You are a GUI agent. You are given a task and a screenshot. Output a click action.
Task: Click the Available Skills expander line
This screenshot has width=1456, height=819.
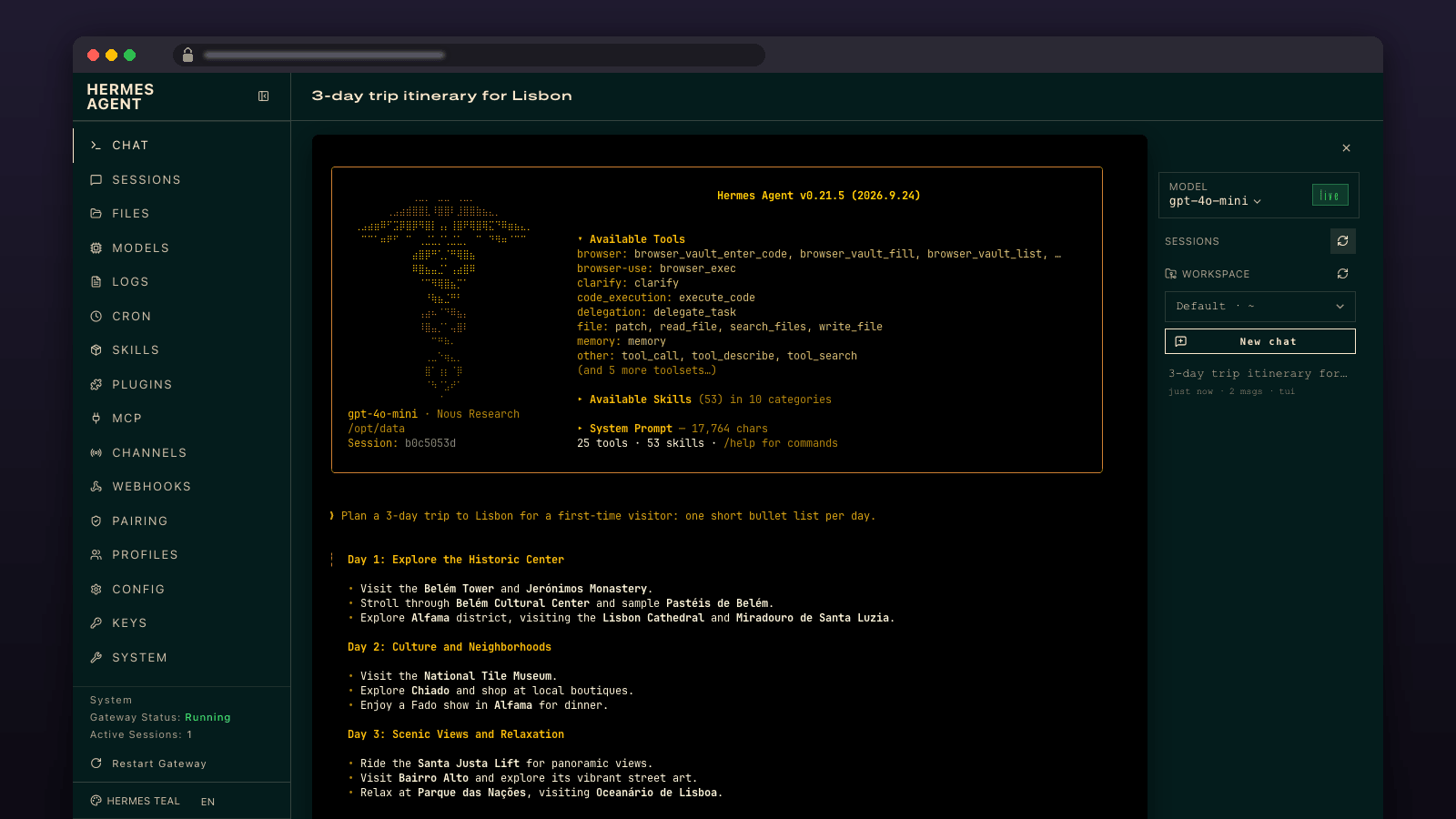pos(704,399)
